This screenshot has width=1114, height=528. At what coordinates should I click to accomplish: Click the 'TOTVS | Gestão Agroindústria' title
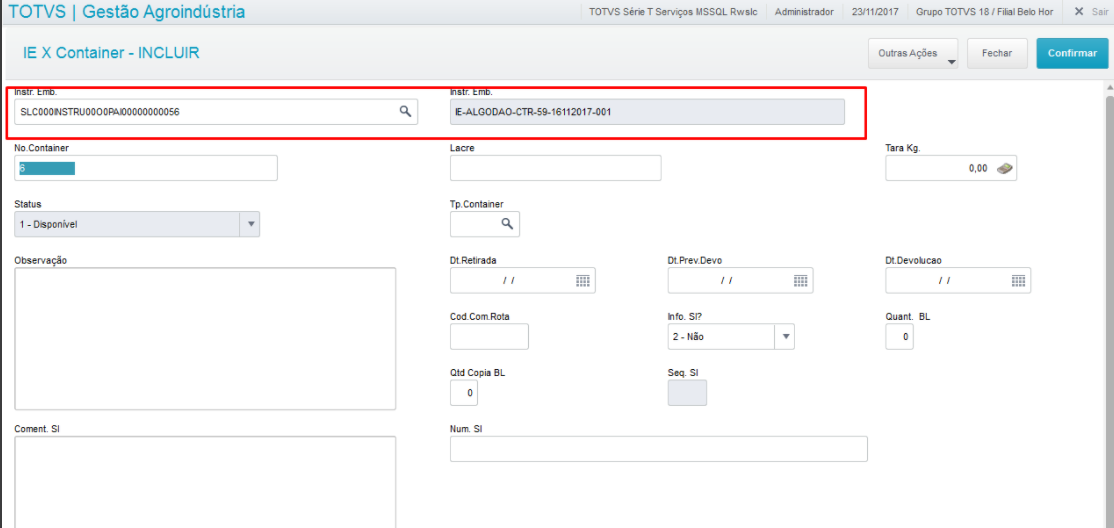click(x=128, y=11)
